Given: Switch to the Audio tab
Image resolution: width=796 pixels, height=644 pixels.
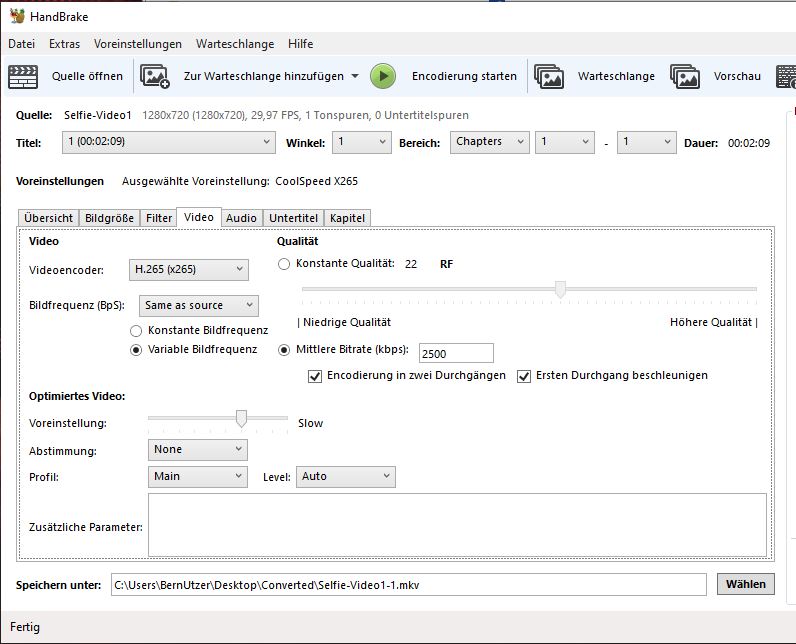Looking at the screenshot, I should [241, 218].
